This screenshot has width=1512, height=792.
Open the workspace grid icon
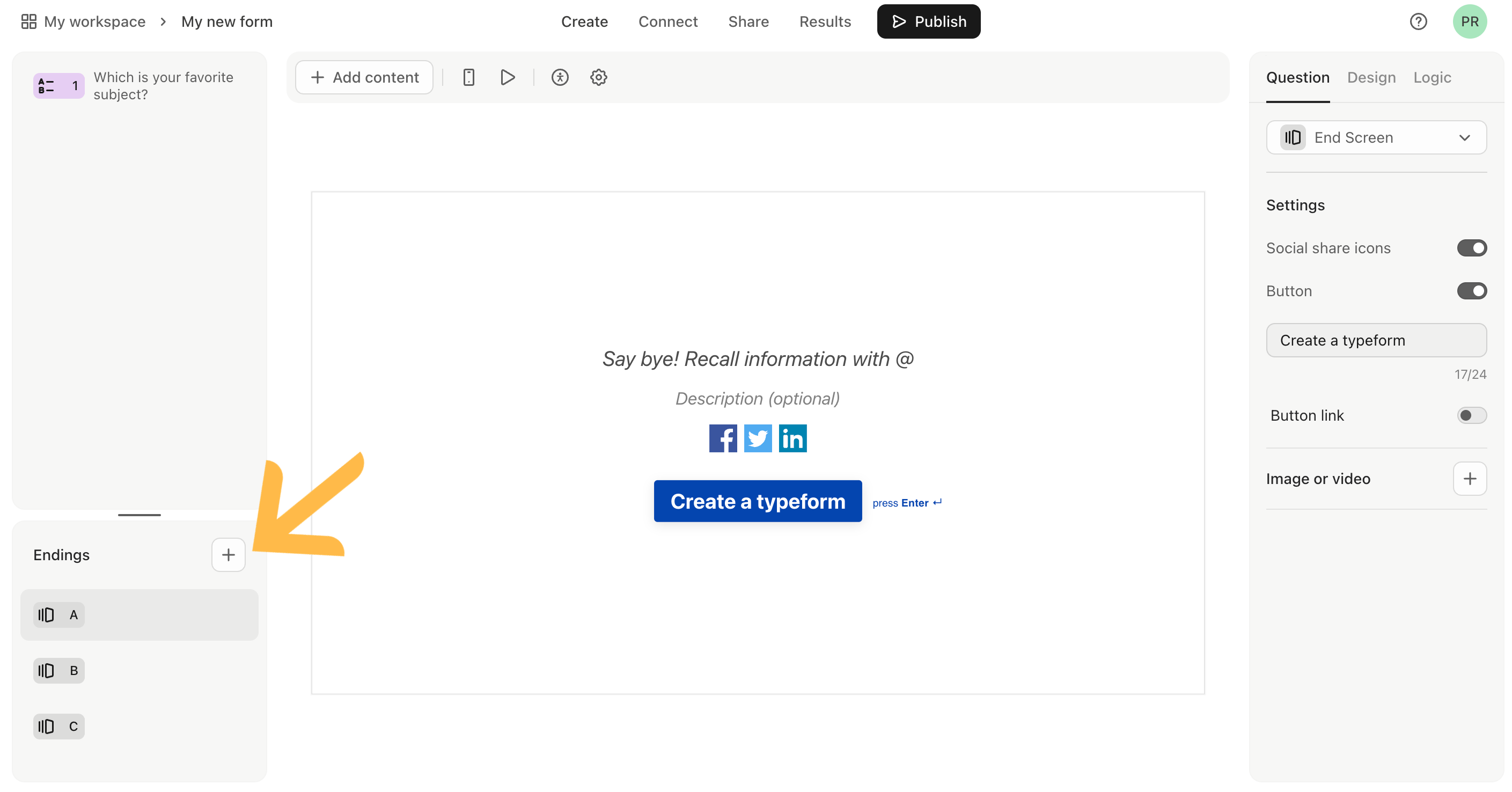pos(29,21)
